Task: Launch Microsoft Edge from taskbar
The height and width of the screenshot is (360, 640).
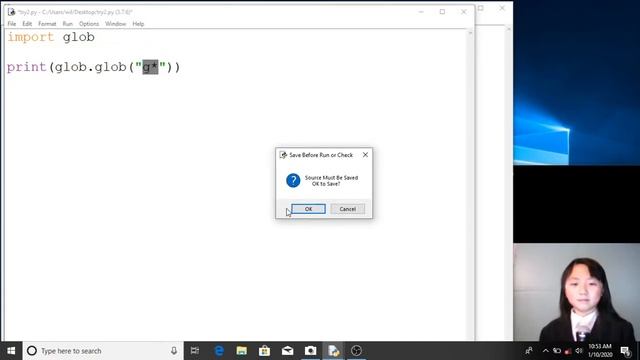Action: (219, 351)
